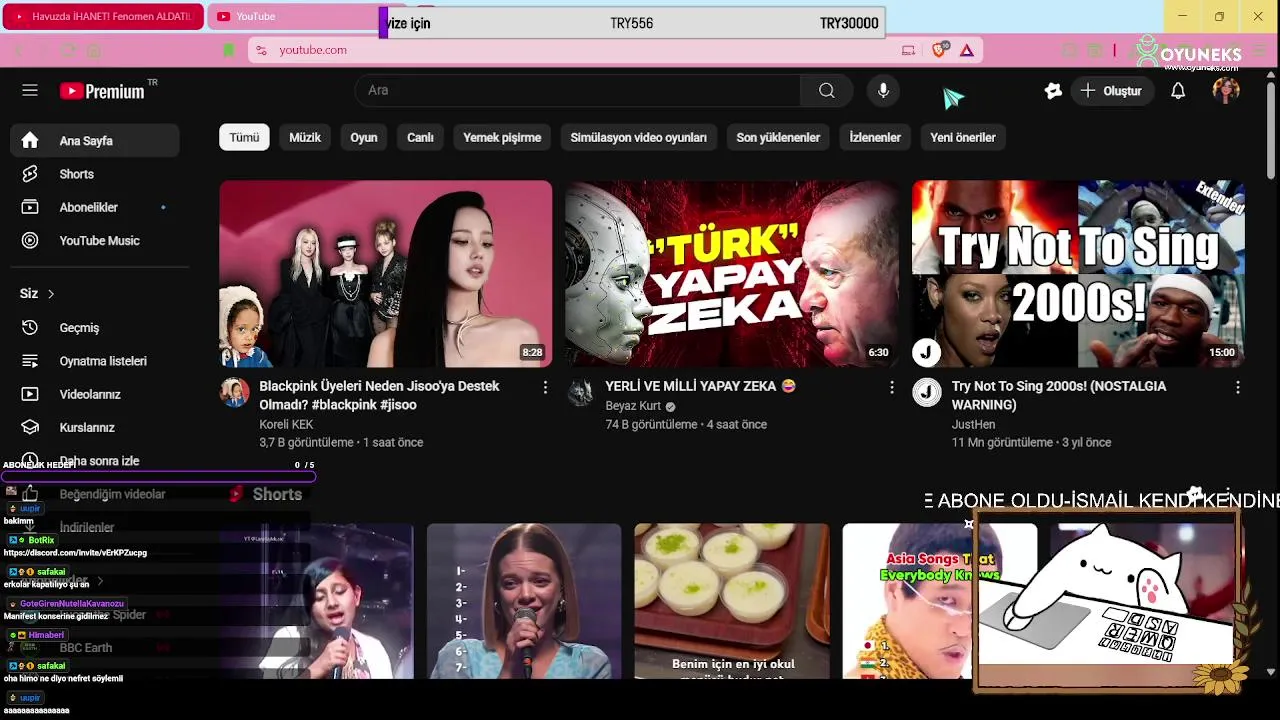Open the notifications bell
Screen dimensions: 1280x720
click(1178, 91)
